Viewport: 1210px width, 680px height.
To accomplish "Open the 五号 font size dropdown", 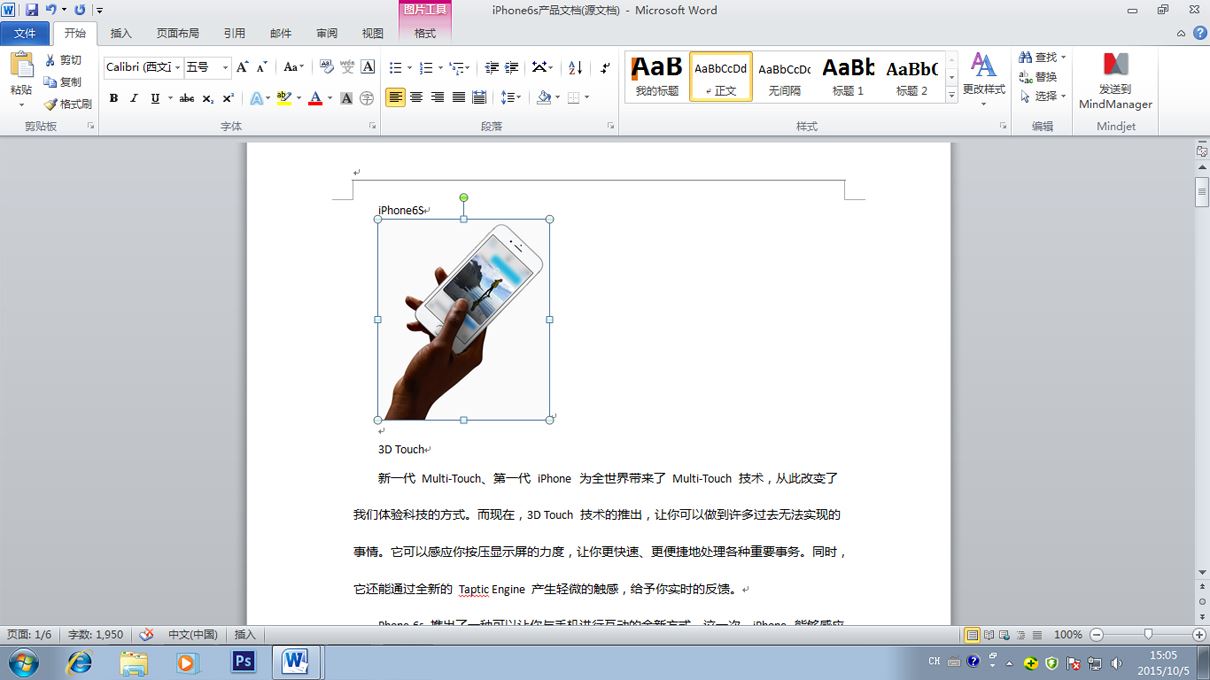I will (x=225, y=67).
